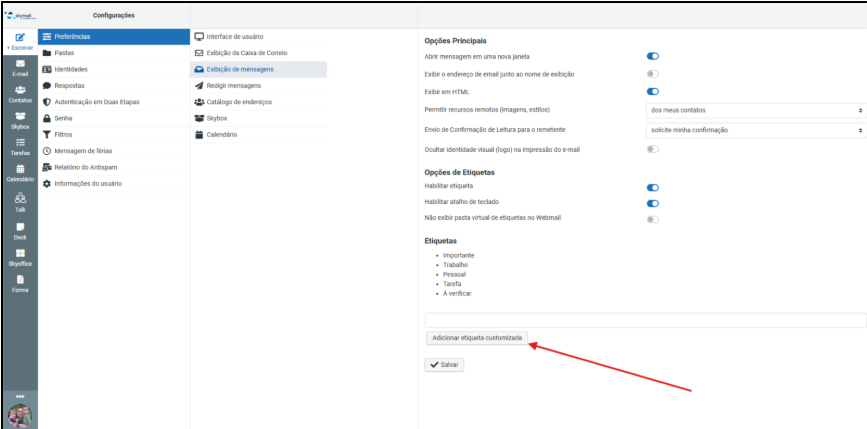Screen dimensions: 867x429
Task: Select 'Redigir mensagens' in the preferences list
Action: click(232, 86)
